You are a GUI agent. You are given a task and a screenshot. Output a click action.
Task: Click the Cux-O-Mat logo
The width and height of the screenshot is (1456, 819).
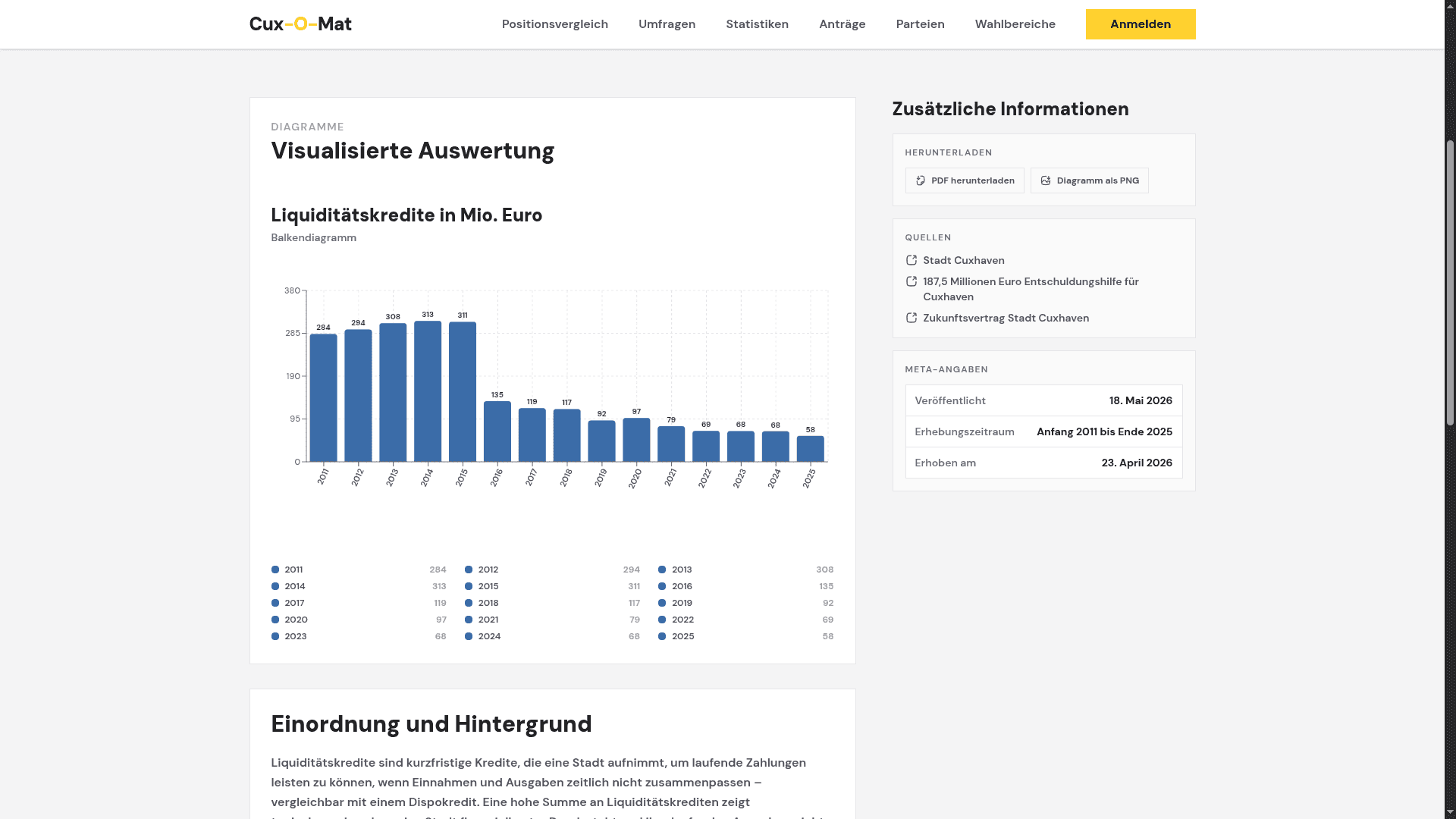click(300, 24)
